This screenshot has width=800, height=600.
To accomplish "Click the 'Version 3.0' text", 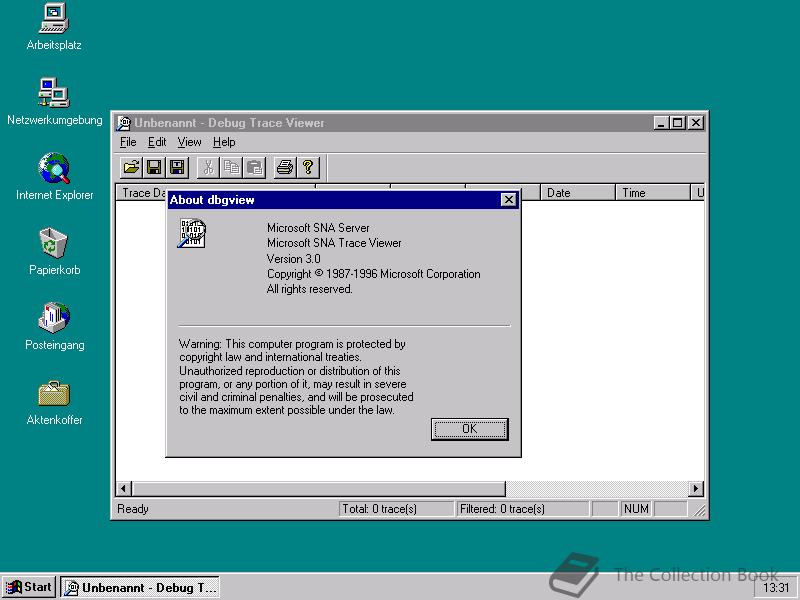I will point(293,259).
